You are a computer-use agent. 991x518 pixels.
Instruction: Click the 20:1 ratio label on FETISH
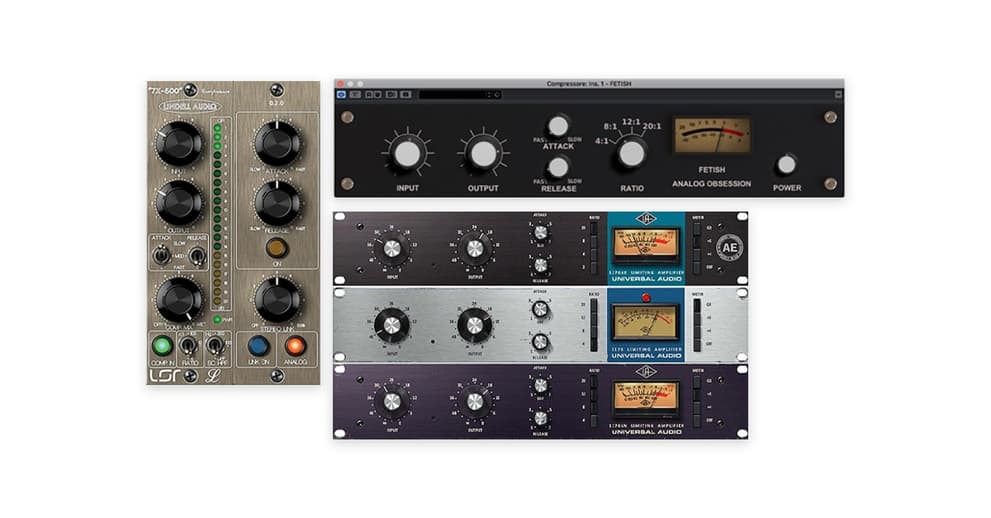click(x=652, y=126)
